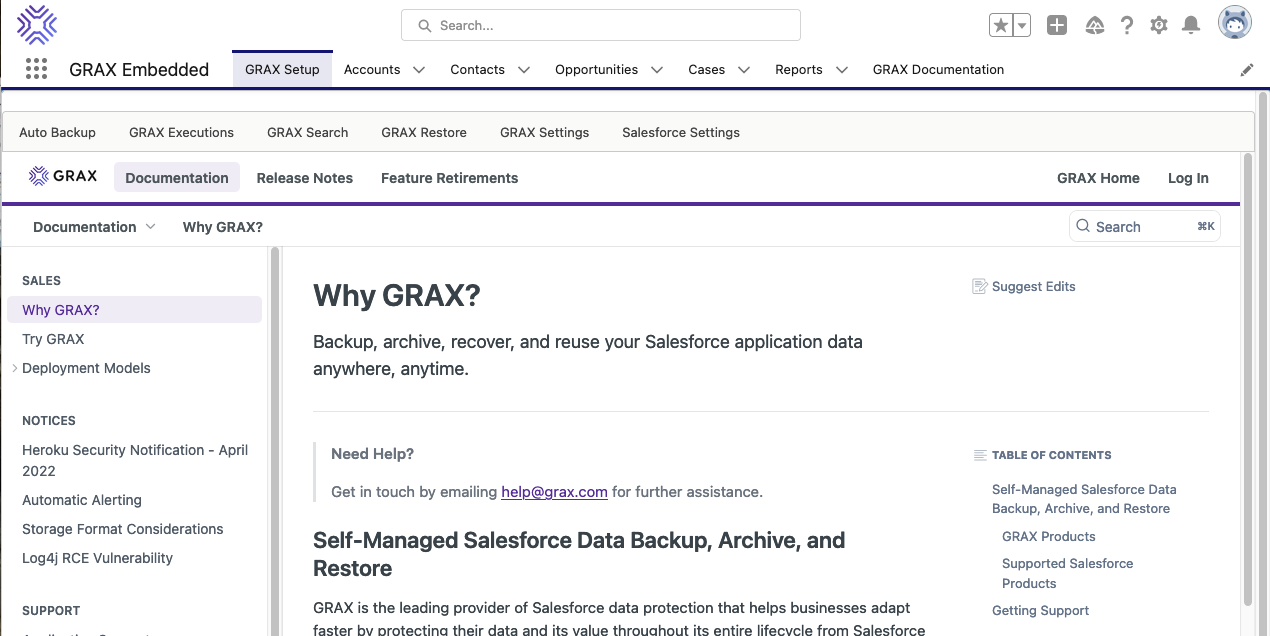
Task: Open the Setup gear icon
Action: click(1159, 26)
